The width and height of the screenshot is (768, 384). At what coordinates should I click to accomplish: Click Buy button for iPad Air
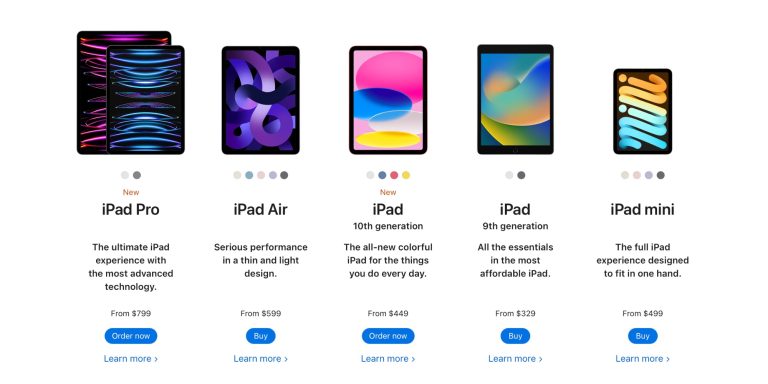pyautogui.click(x=261, y=336)
